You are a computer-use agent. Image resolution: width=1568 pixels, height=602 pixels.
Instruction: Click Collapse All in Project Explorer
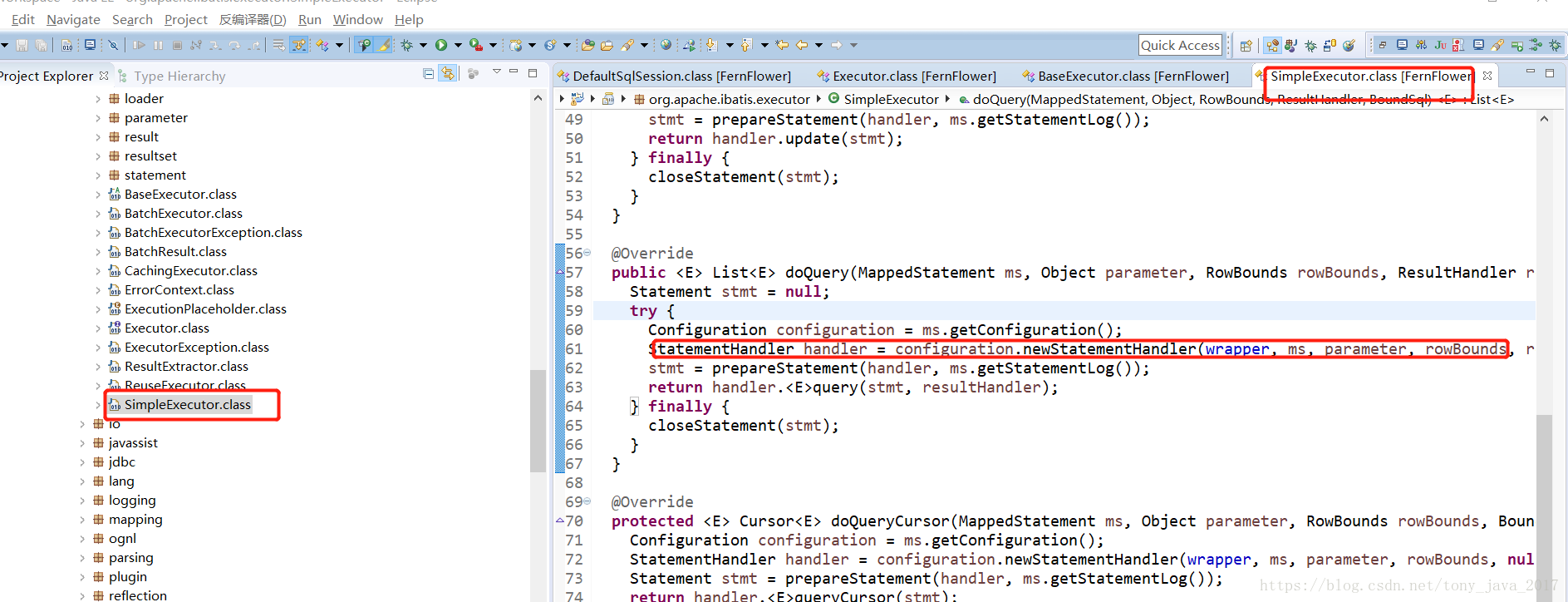click(428, 74)
